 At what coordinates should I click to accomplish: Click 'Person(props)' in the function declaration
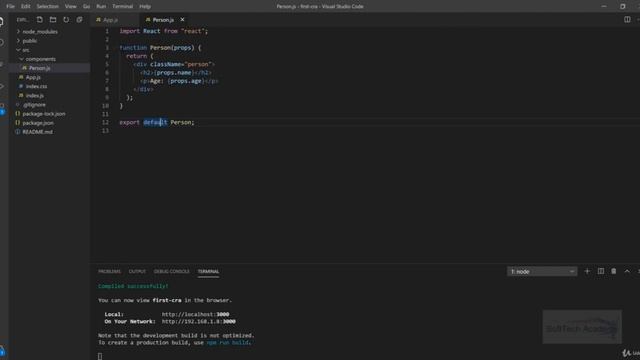172,48
